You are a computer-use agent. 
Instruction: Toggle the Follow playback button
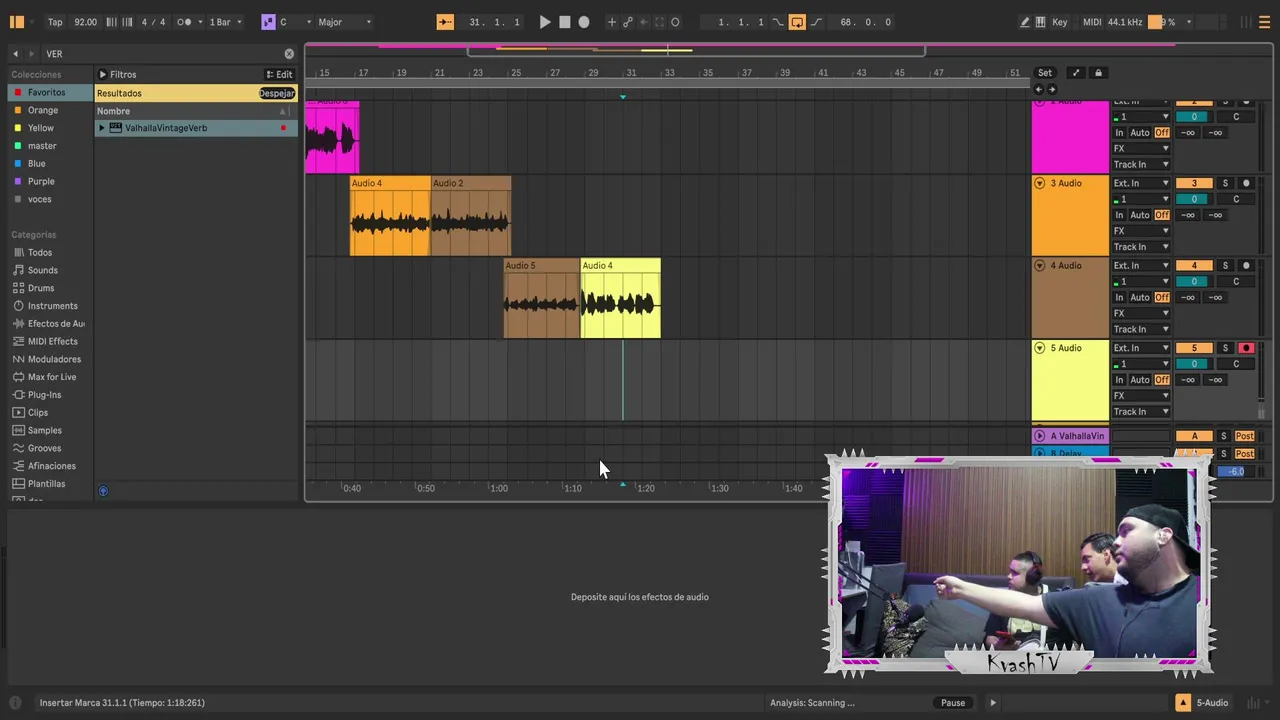coord(445,22)
